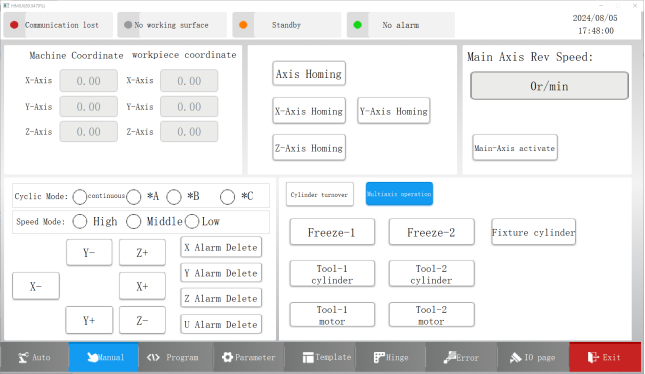This screenshot has height=374, width=645.
Task: Jog the Y+ axis button
Action: coord(89,320)
